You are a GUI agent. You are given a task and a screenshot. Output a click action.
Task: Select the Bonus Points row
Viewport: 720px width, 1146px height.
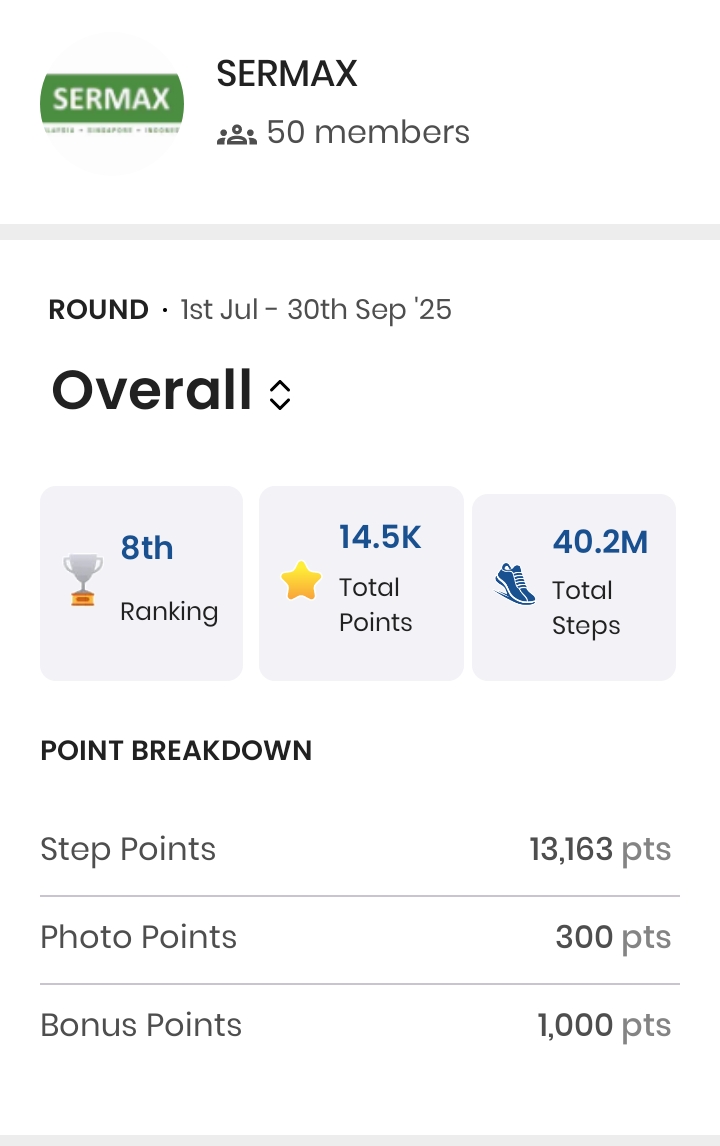pyautogui.click(x=359, y=1026)
